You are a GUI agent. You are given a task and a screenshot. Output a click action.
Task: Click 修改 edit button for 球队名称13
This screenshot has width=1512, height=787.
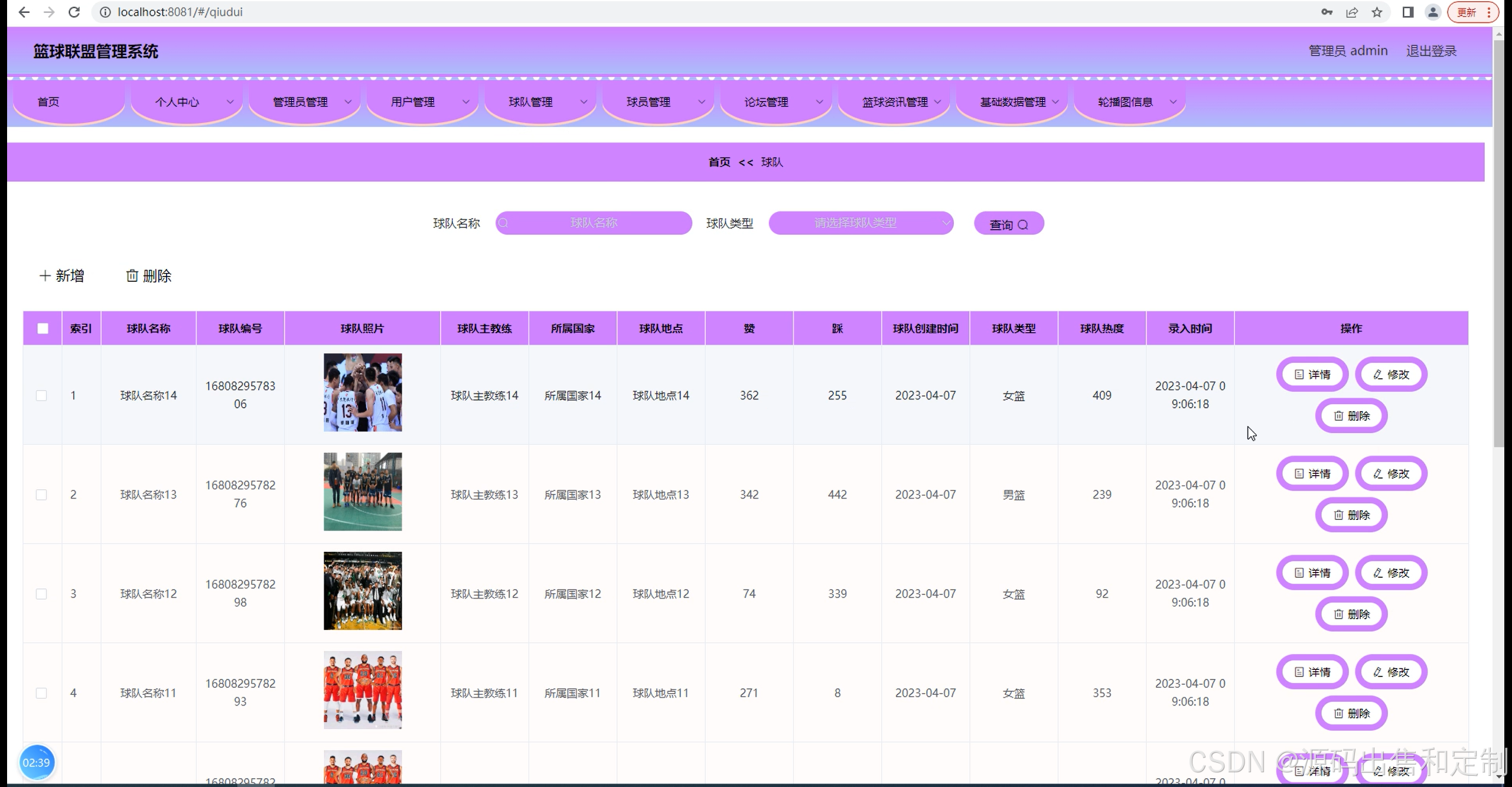click(1391, 474)
